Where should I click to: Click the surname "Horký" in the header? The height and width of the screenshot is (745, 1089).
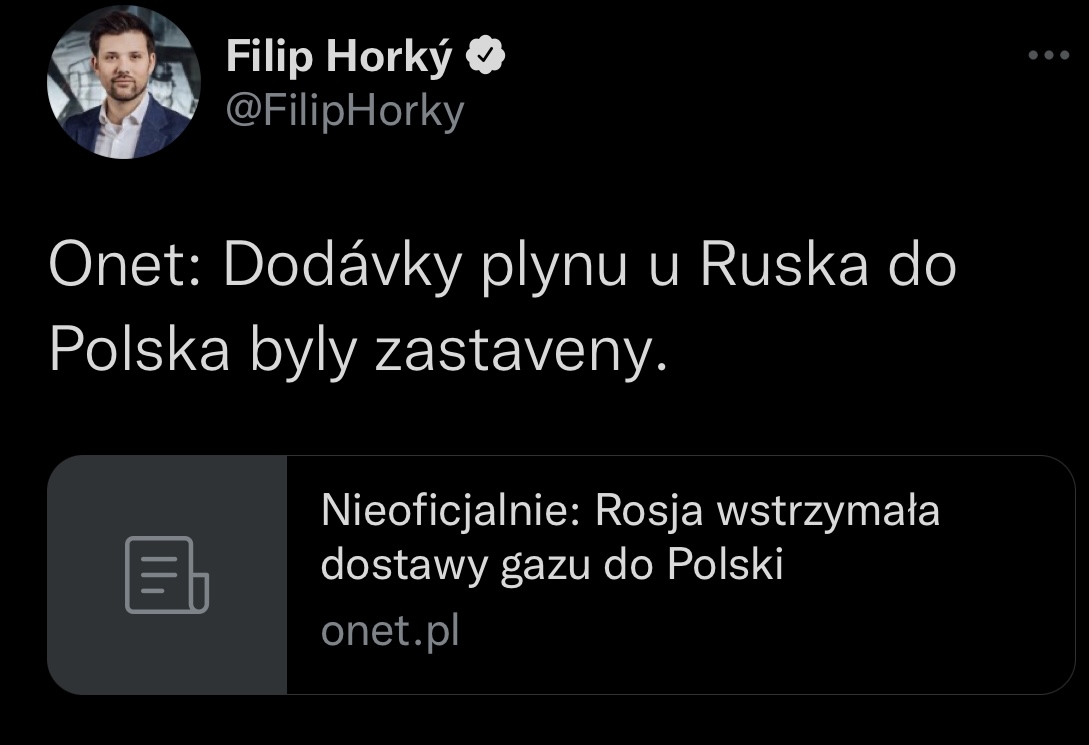point(391,58)
